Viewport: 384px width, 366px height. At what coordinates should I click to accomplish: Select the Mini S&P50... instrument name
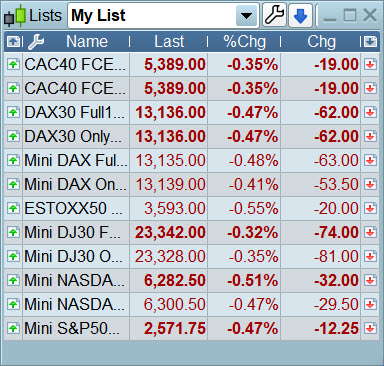[x=72, y=328]
